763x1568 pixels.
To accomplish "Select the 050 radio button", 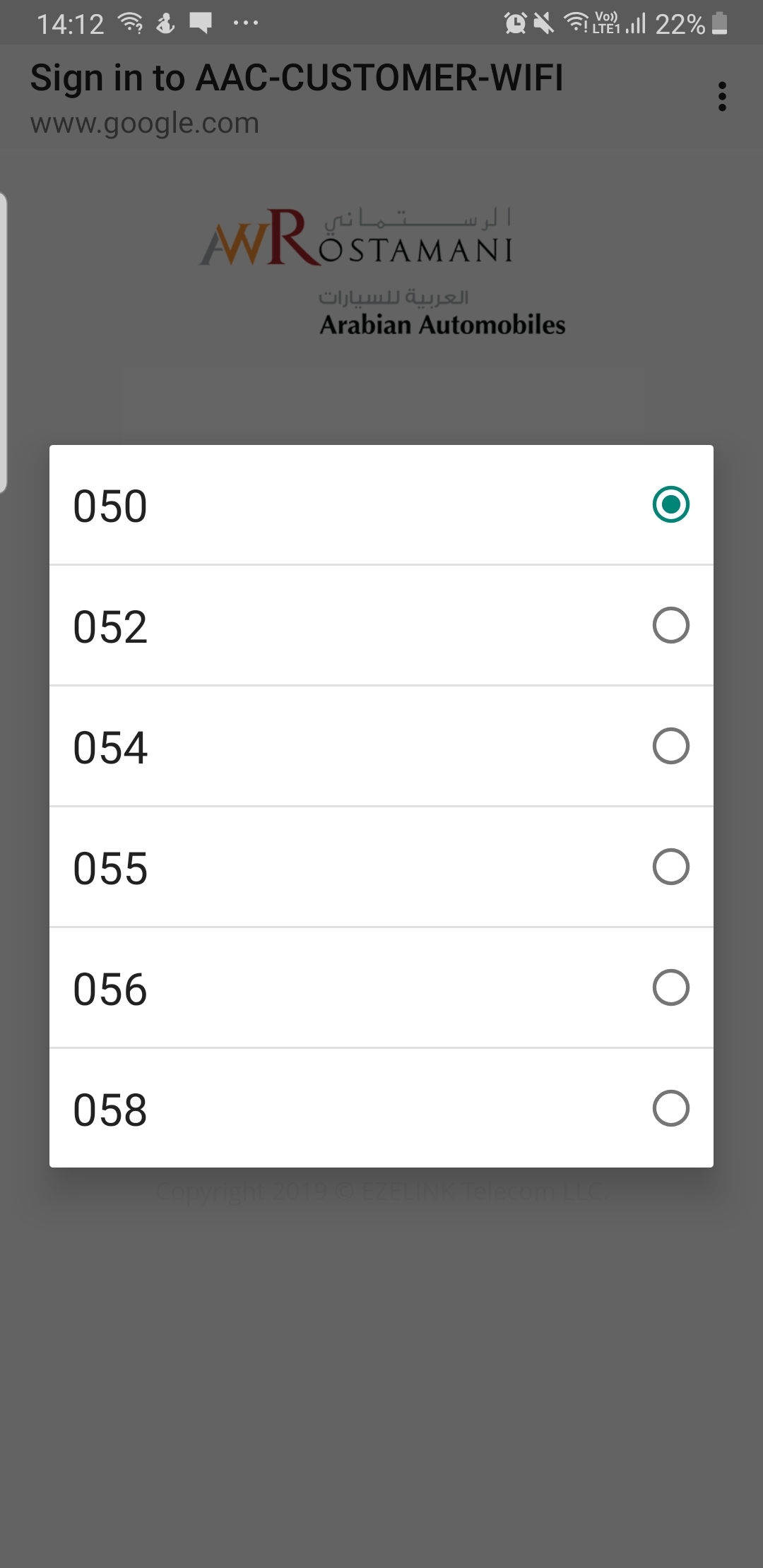I will pos(670,504).
